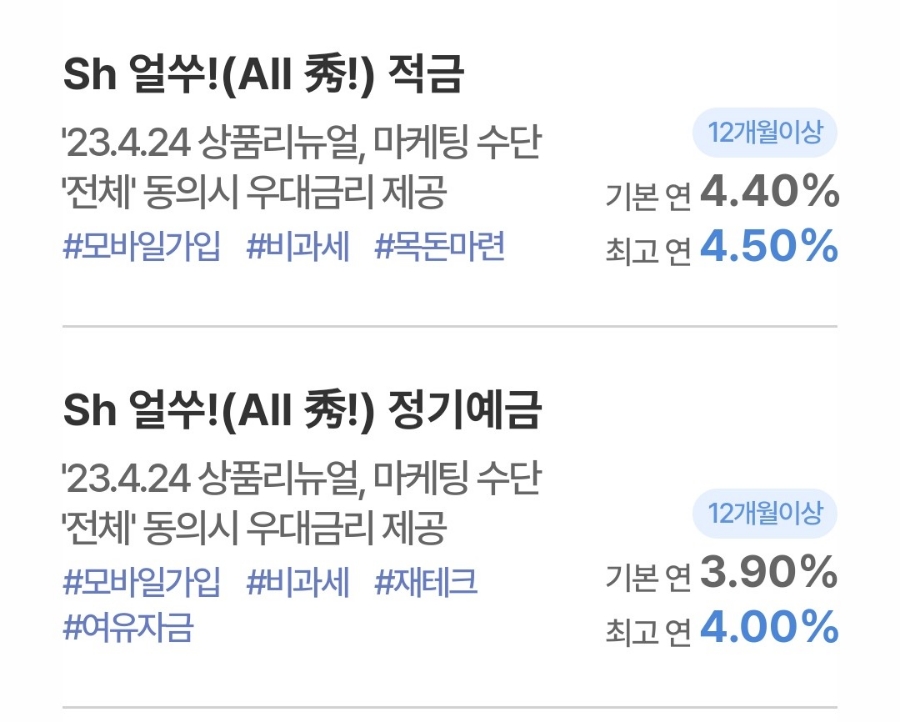900x722 pixels.
Task: Click the 기본 연 4.40% base rate
Action: click(x=722, y=193)
